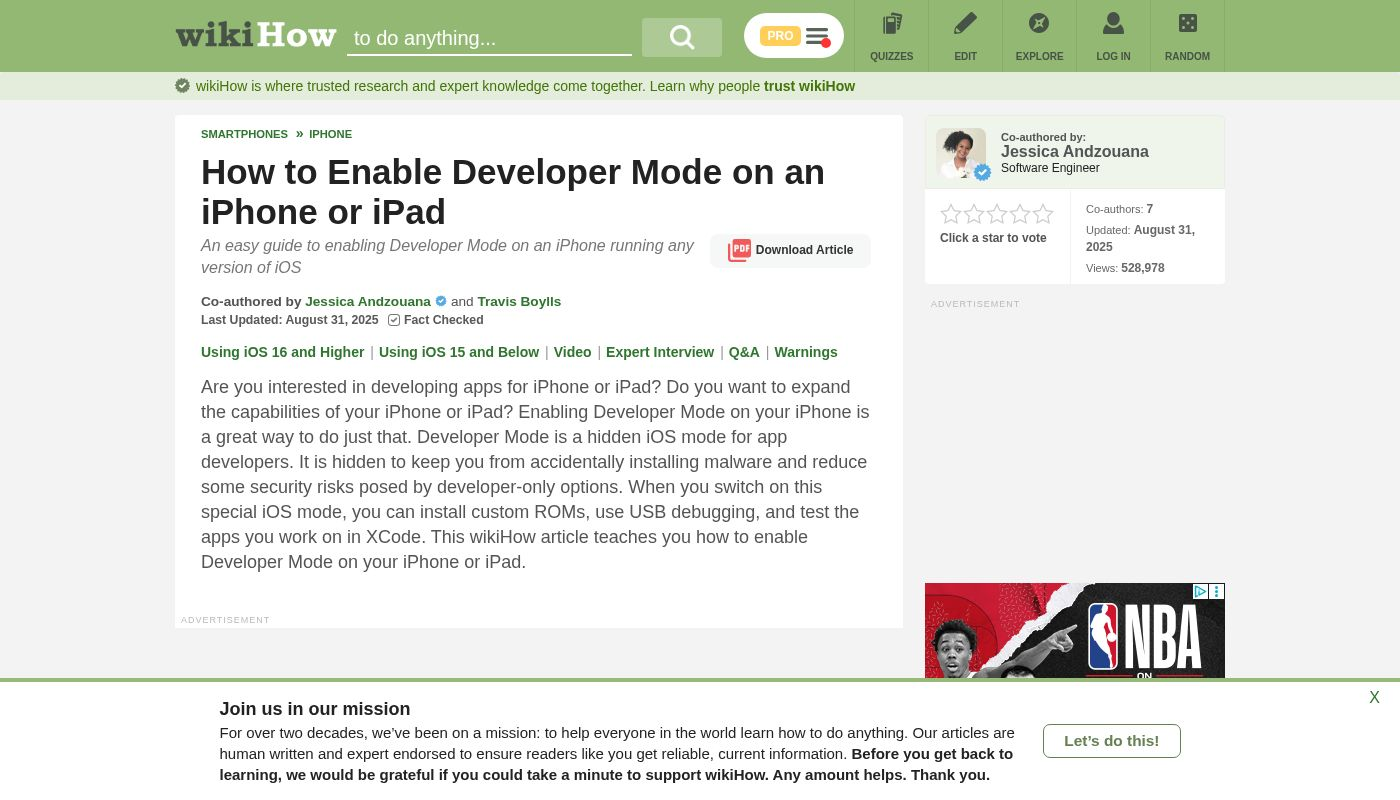Jump to Using iOS 16 and Higher section
The image size is (1400, 800).
pyautogui.click(x=282, y=352)
